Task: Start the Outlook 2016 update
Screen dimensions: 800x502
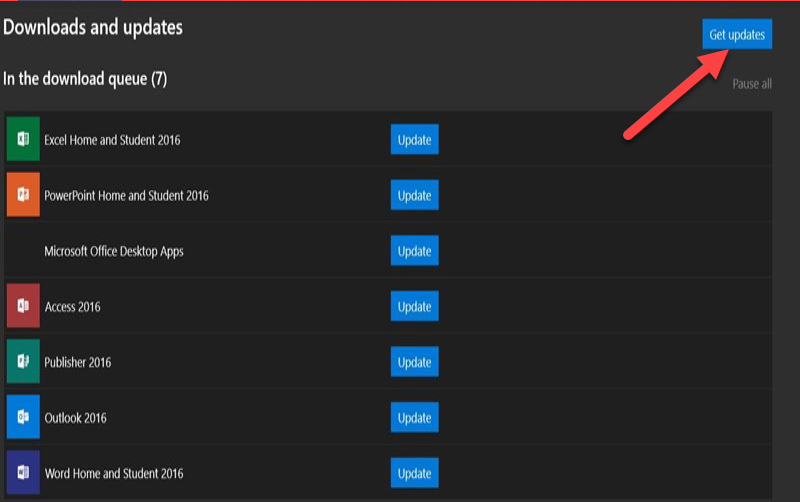Action: [414, 417]
